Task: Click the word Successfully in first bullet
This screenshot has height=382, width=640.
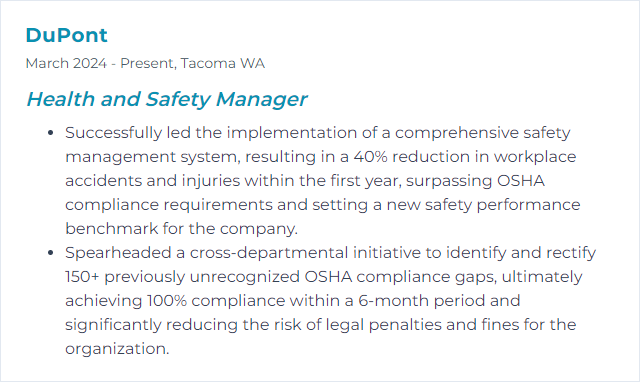Action: (113, 133)
